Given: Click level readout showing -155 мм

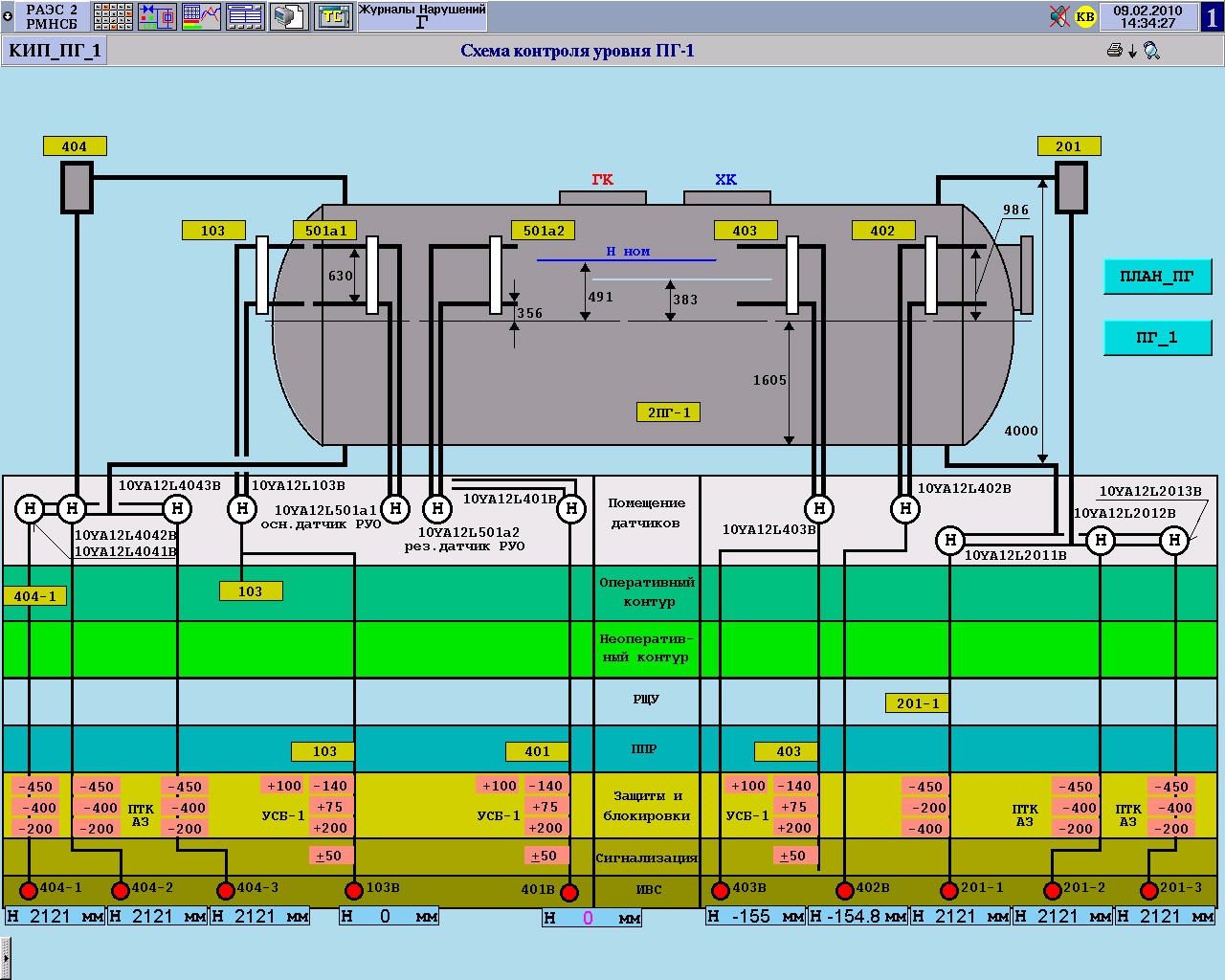Looking at the screenshot, I should pos(755,917).
